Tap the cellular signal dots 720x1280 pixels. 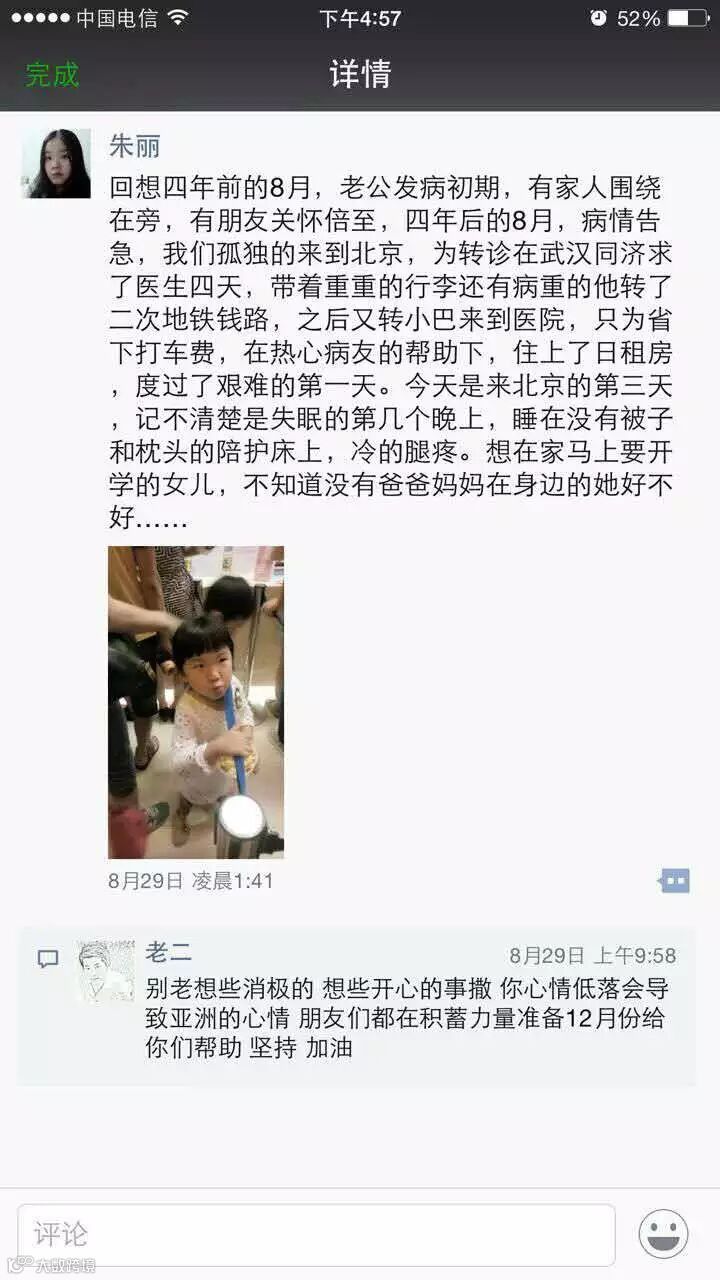coord(40,18)
